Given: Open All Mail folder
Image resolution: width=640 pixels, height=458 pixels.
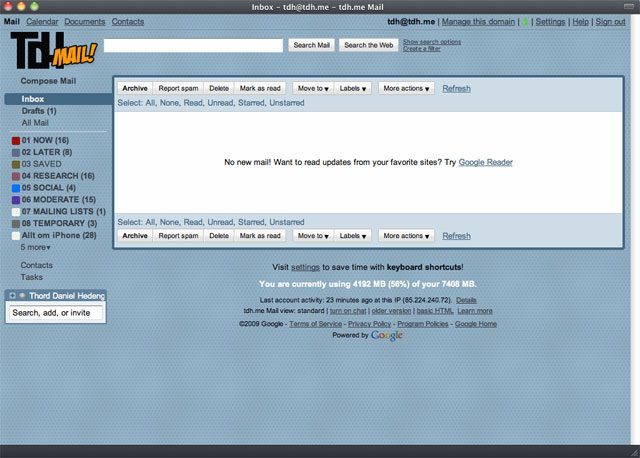Looking at the screenshot, I should click(x=35, y=122).
